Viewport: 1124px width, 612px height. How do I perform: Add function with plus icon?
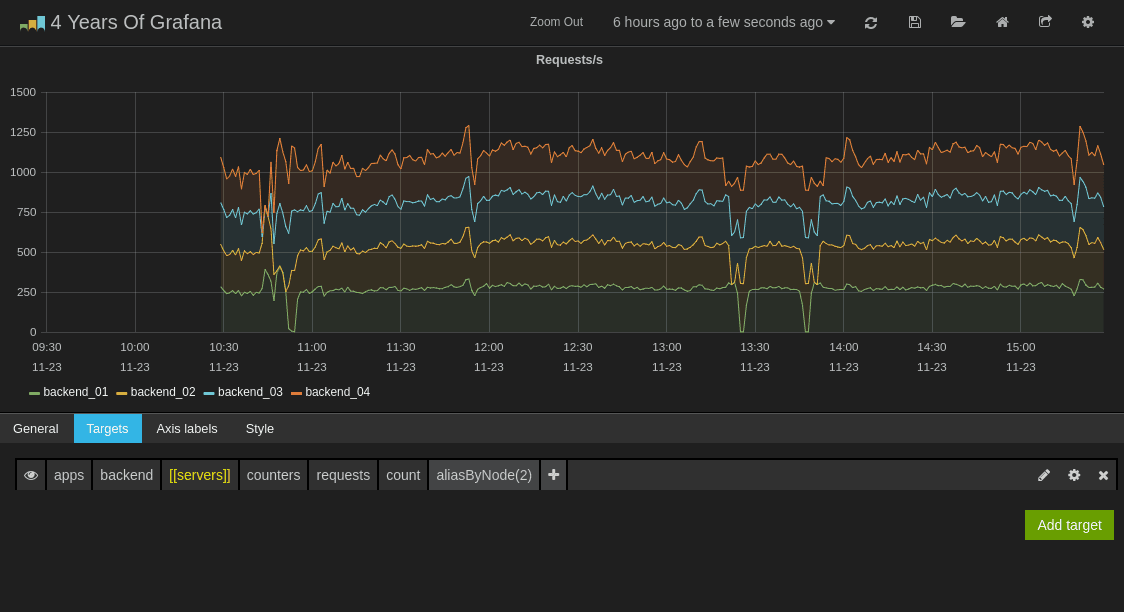[553, 475]
